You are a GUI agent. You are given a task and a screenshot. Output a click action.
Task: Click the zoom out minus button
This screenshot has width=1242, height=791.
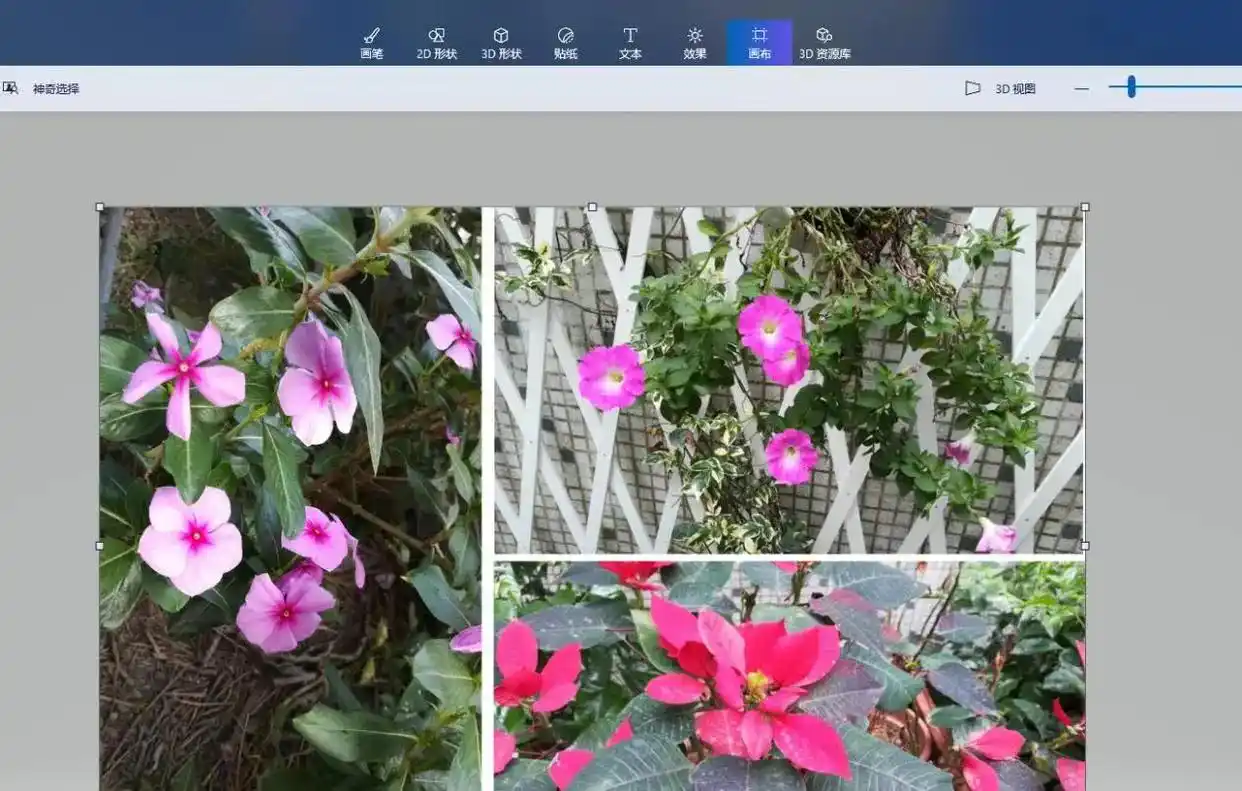coord(1081,89)
